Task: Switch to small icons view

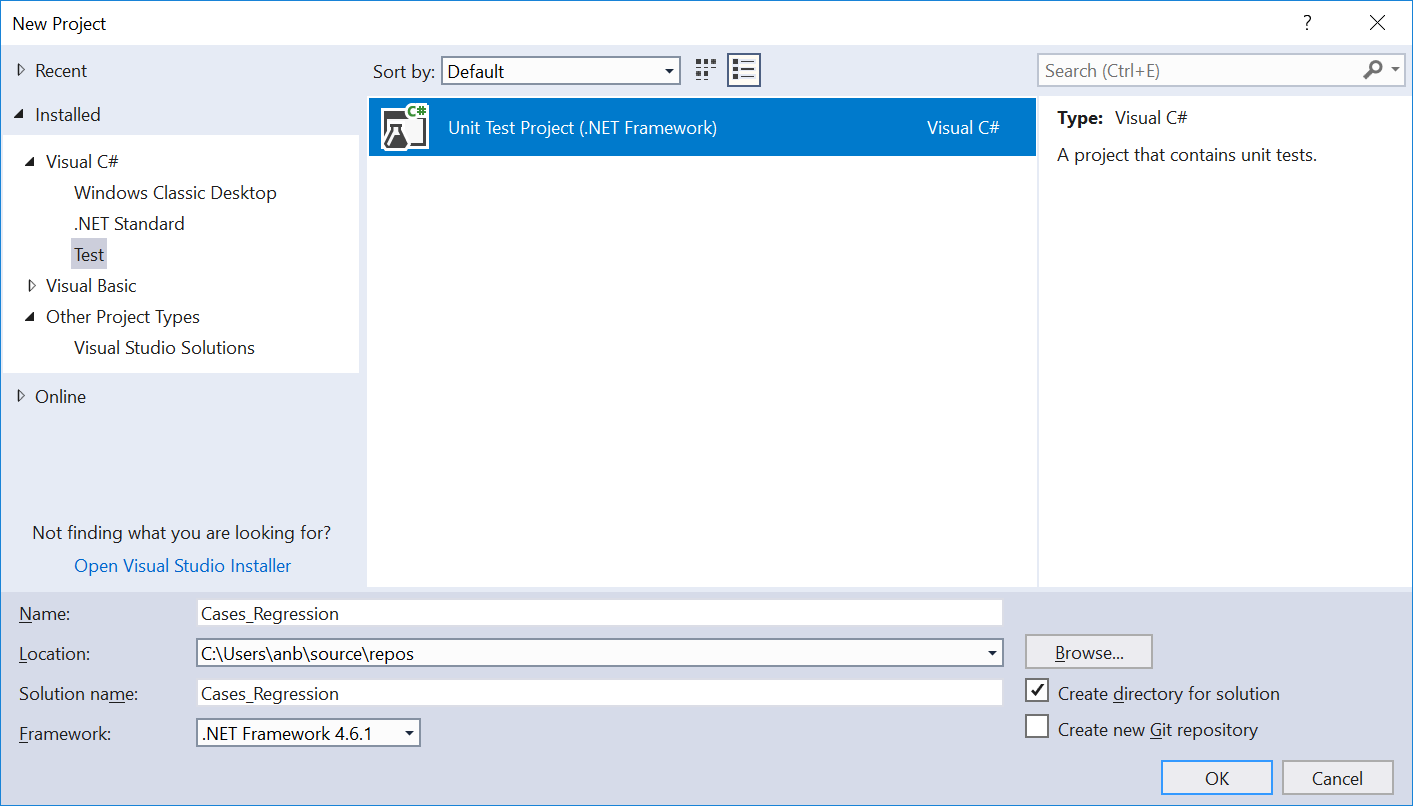Action: click(x=706, y=70)
